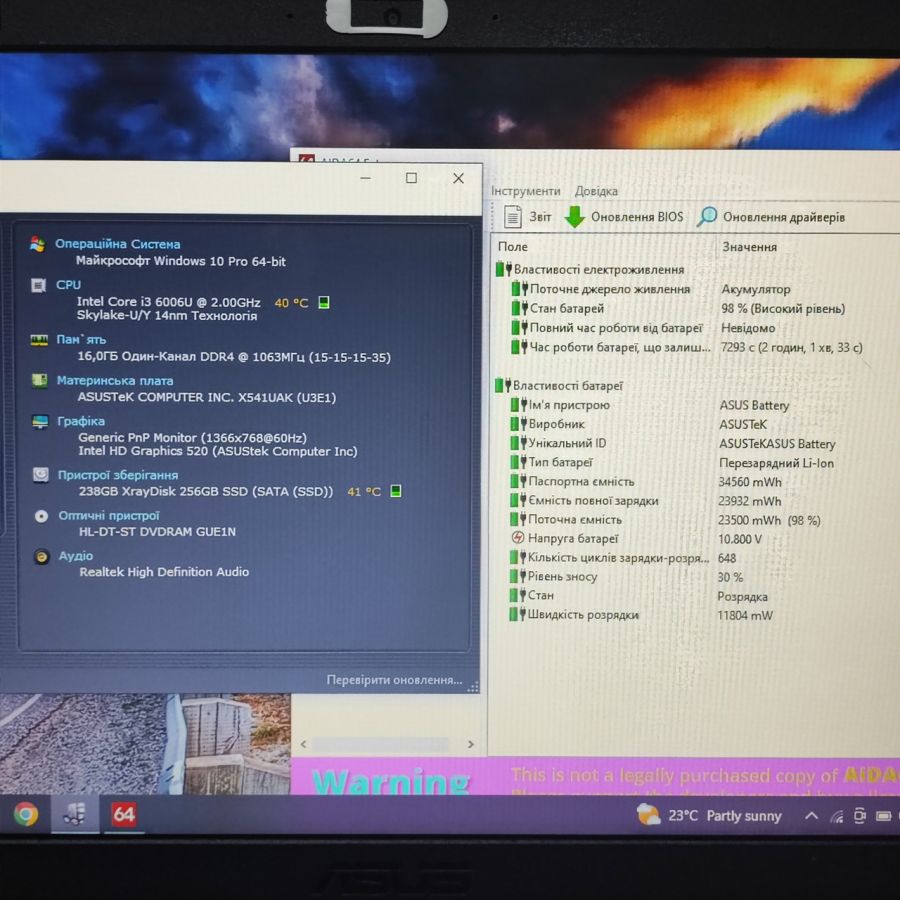Minimize the Speccy window
Viewport: 900px width, 900px height.
(365, 178)
